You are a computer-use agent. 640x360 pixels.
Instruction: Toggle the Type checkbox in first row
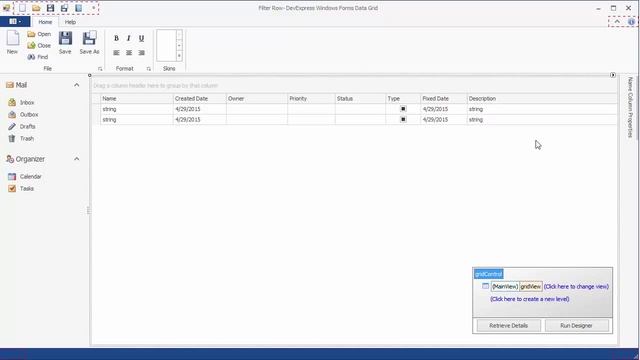click(403, 109)
